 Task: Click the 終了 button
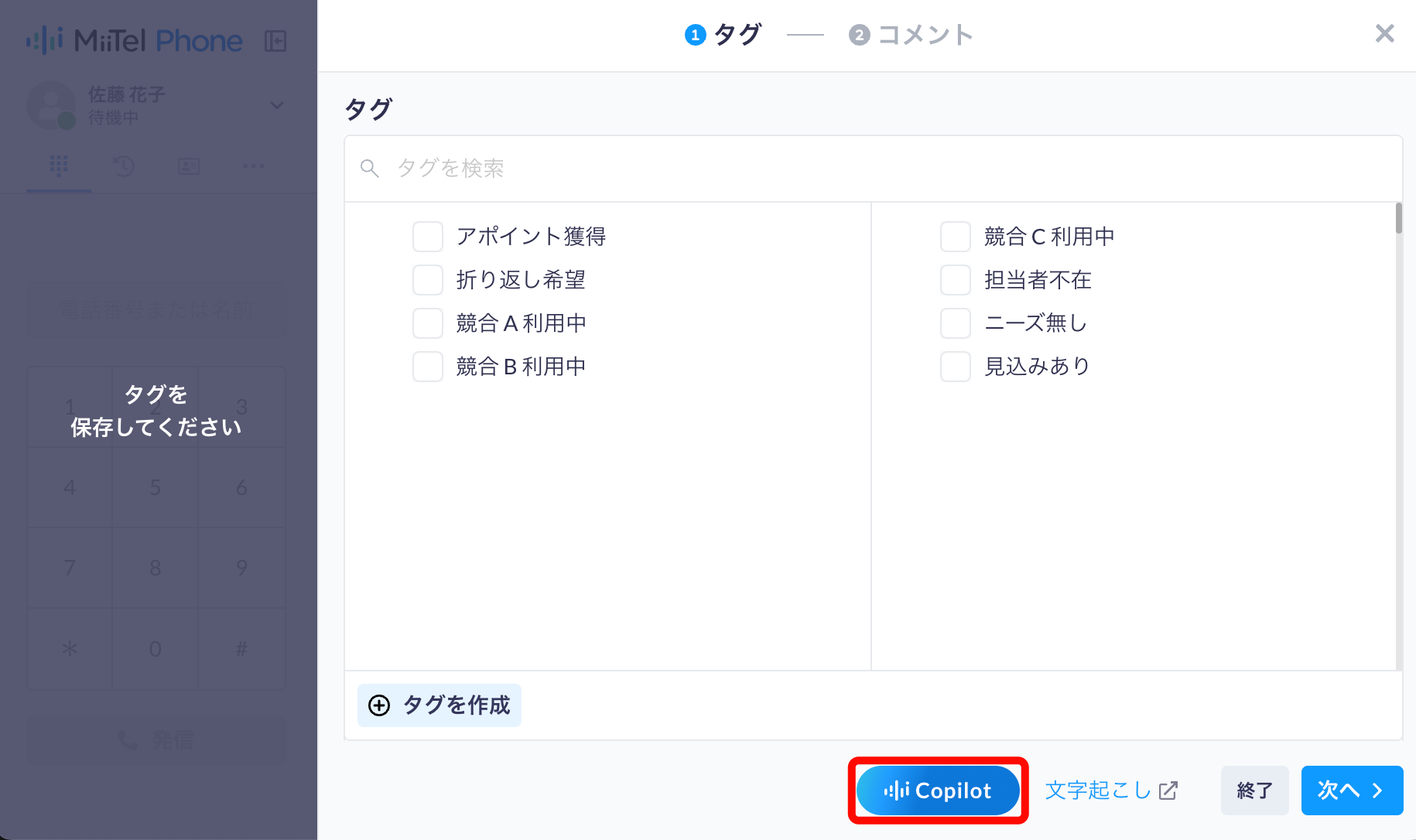pyautogui.click(x=1254, y=790)
